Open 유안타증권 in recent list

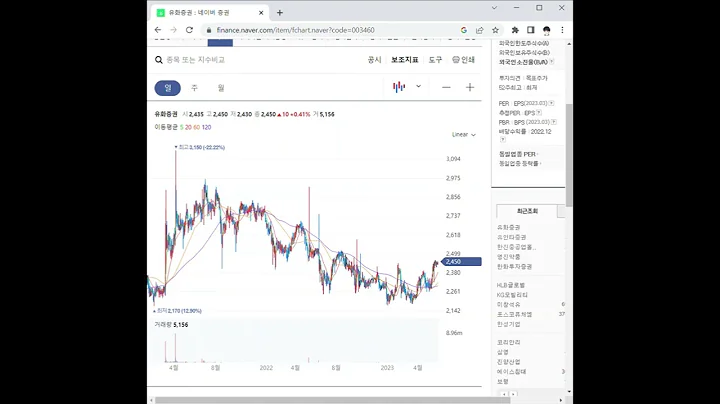coord(512,237)
